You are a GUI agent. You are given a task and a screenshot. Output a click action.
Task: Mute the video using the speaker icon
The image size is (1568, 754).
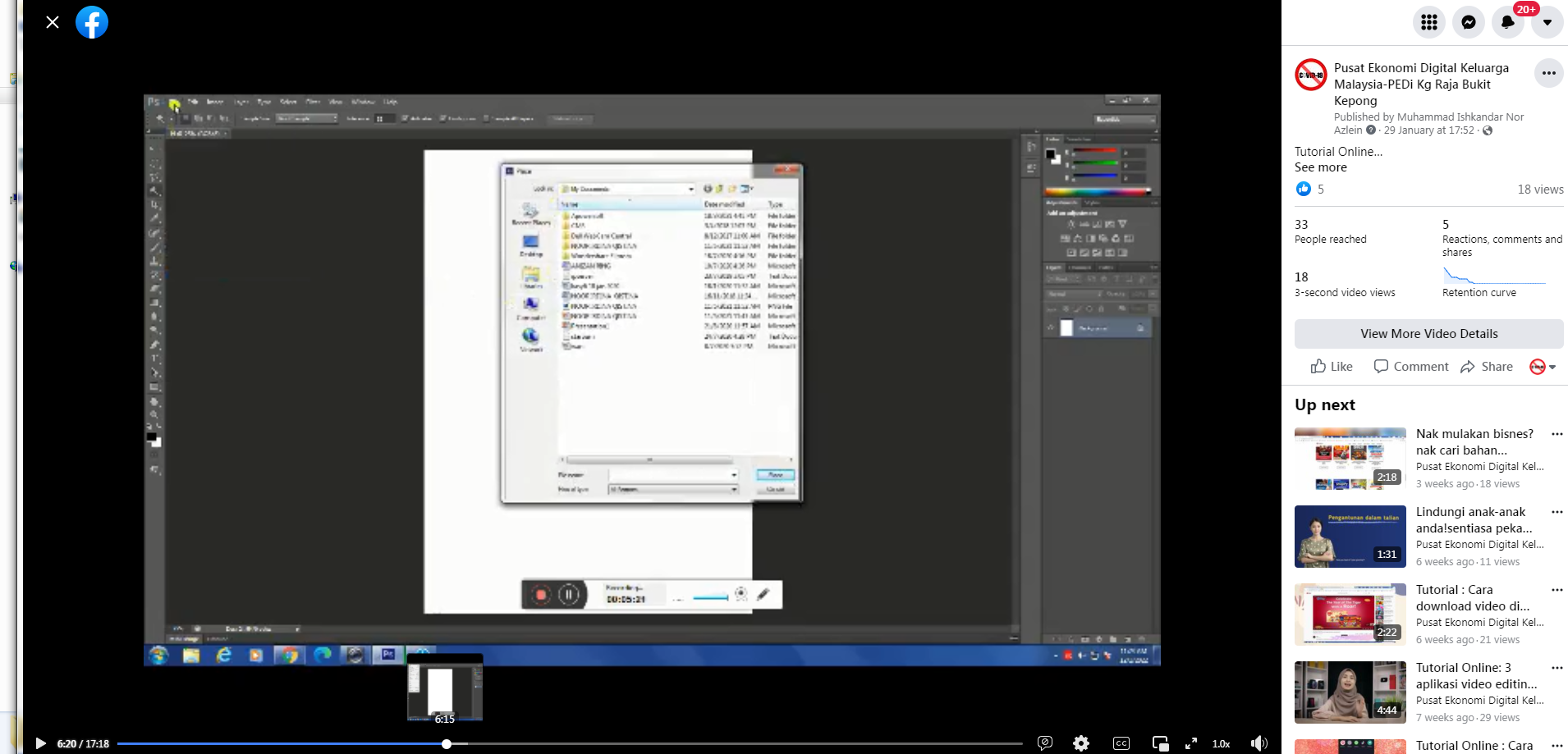pos(1259,743)
